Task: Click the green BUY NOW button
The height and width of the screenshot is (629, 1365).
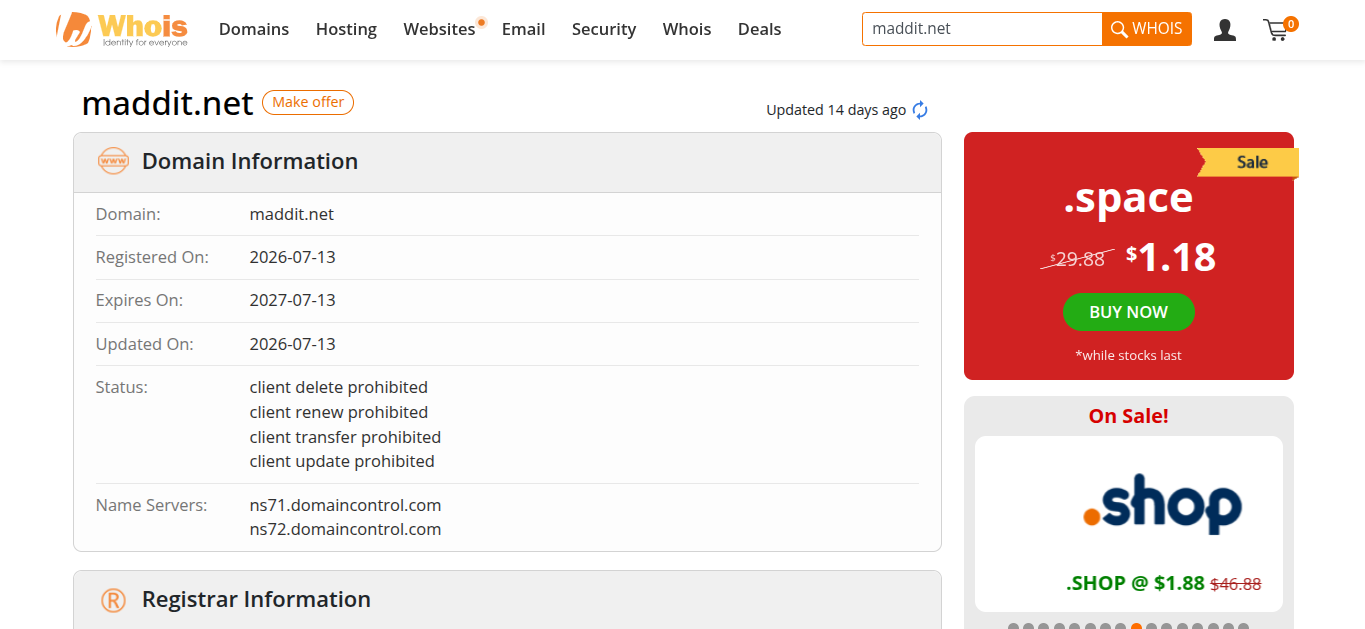Action: pyautogui.click(x=1129, y=312)
